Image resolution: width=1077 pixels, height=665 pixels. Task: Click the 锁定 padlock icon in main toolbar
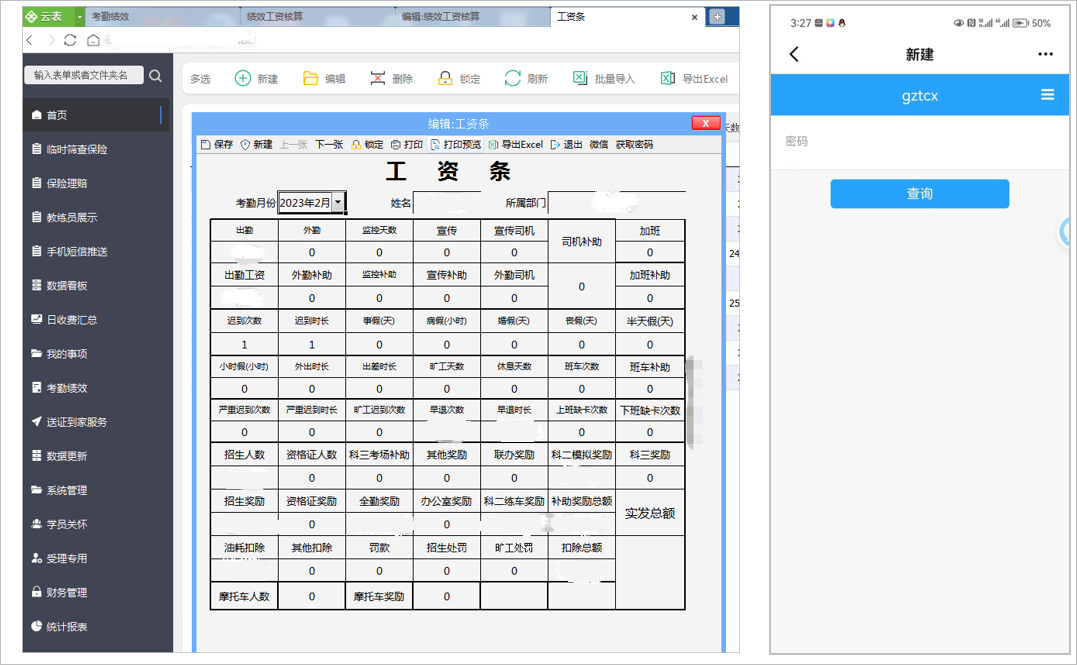(445, 78)
